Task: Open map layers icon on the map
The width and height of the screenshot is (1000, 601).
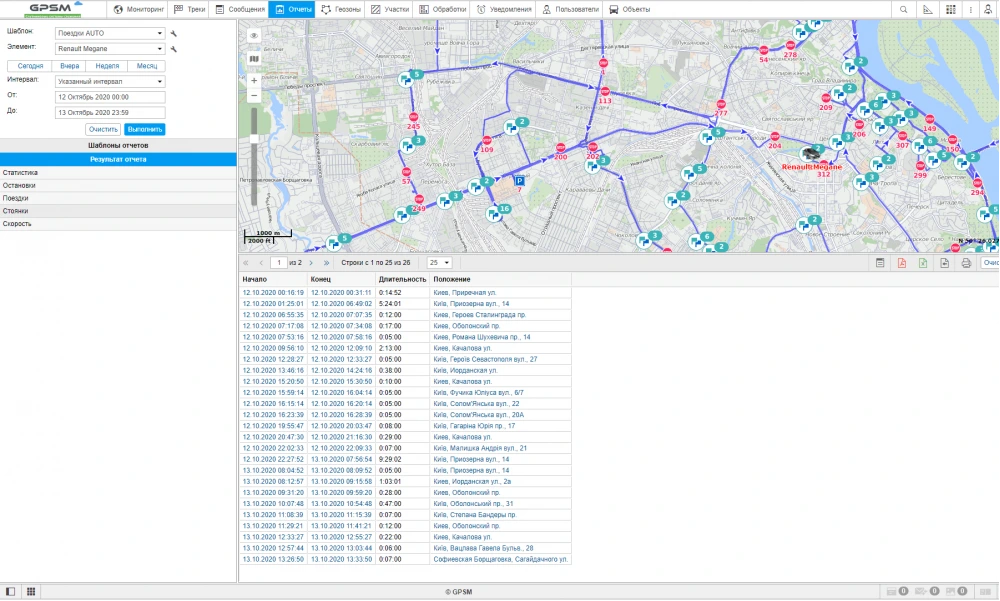Action: [254, 58]
